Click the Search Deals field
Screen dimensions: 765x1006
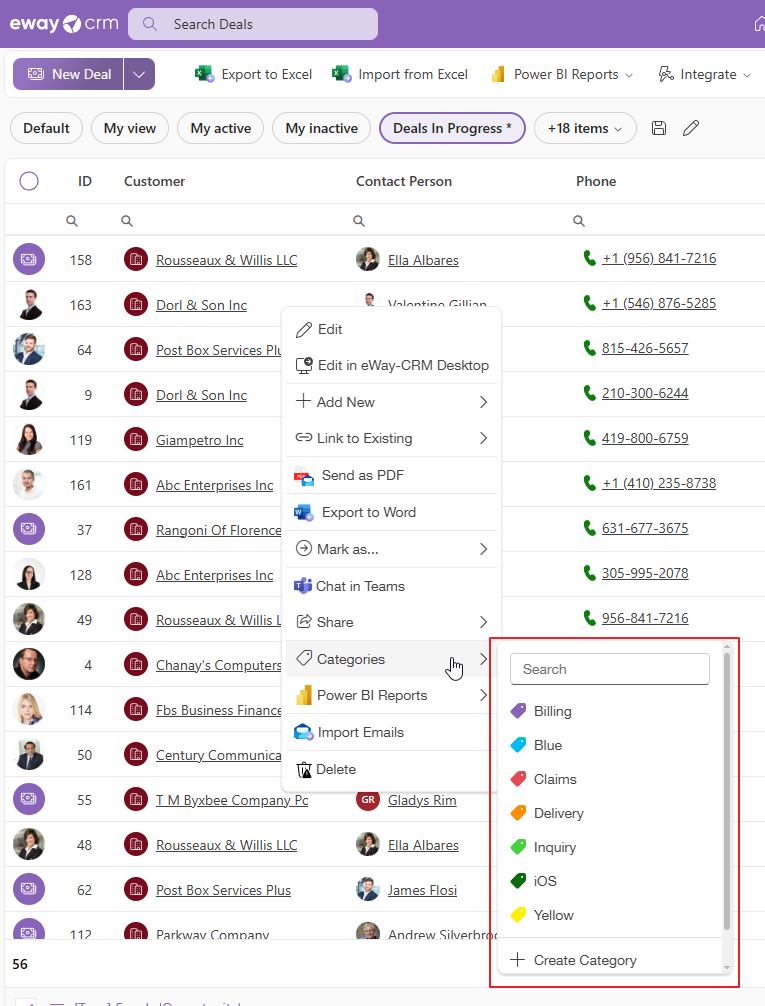point(253,24)
